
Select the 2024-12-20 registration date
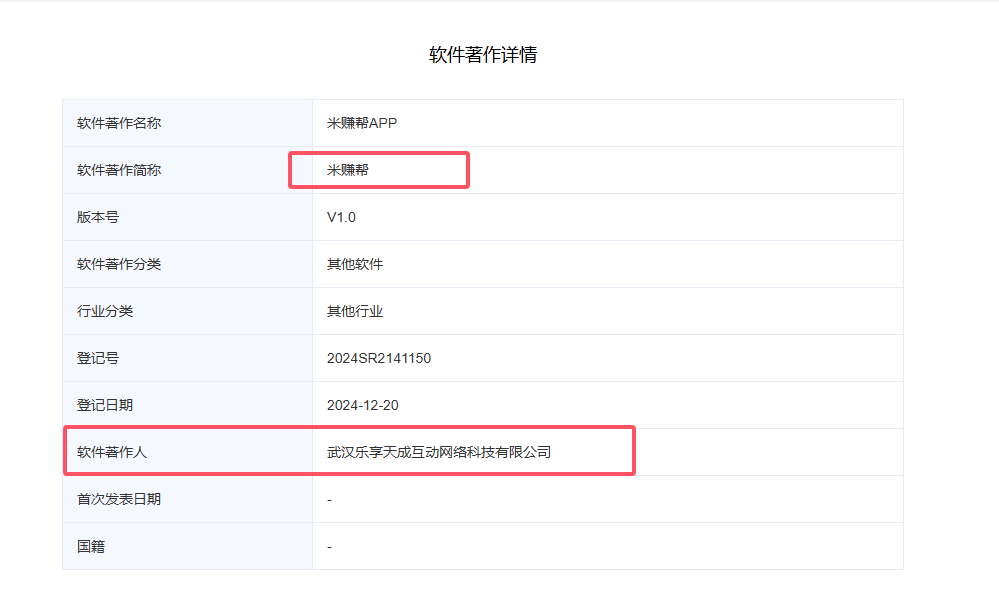pyautogui.click(x=363, y=405)
